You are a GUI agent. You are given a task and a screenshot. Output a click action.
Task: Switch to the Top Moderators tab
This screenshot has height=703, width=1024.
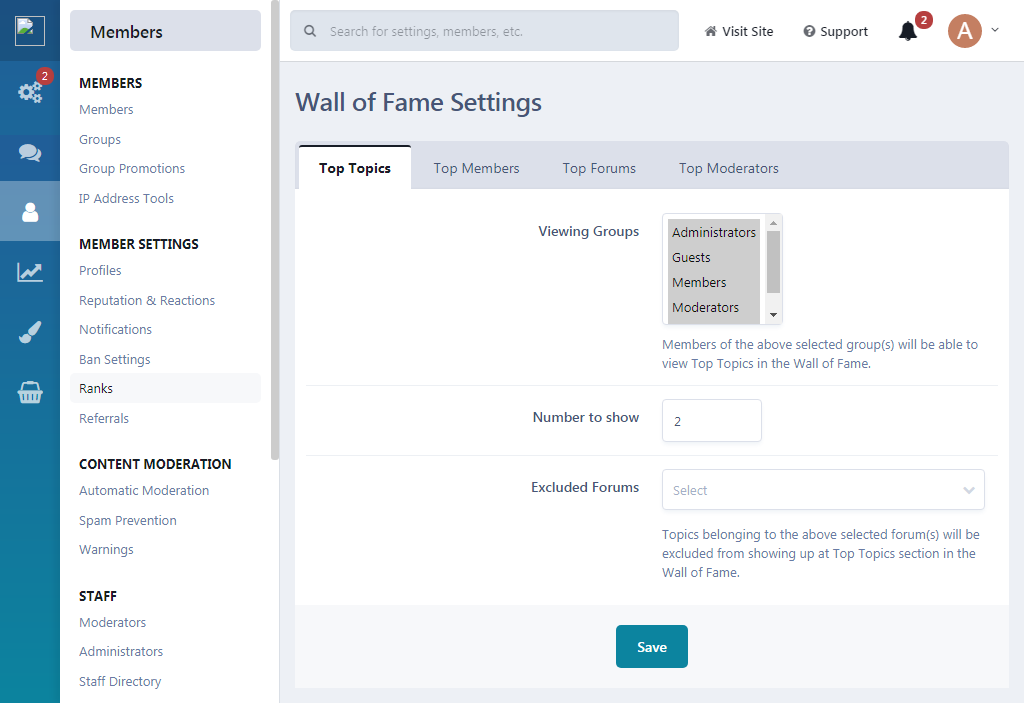pos(728,169)
